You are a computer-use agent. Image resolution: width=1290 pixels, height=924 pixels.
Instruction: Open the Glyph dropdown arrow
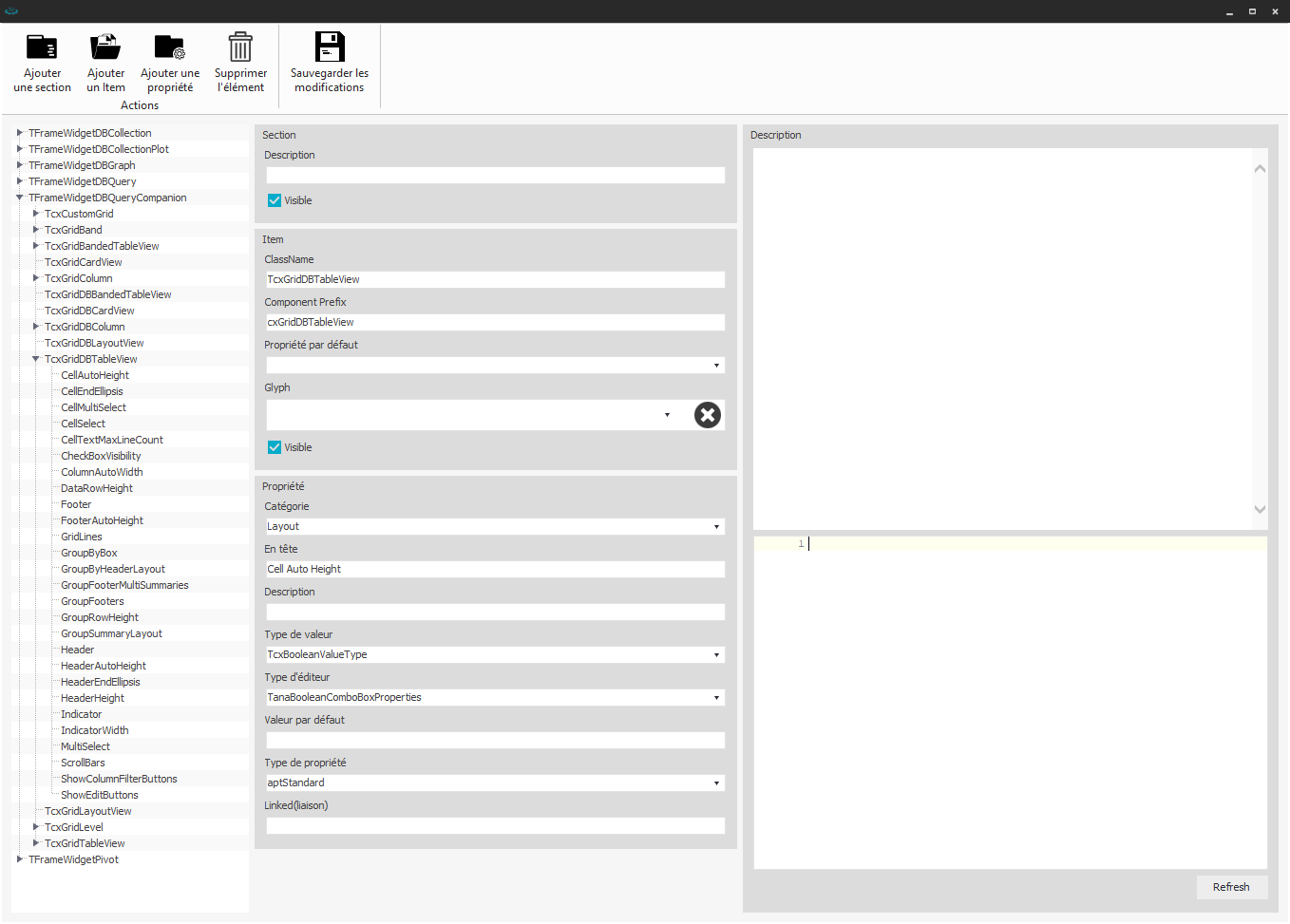pyautogui.click(x=667, y=415)
